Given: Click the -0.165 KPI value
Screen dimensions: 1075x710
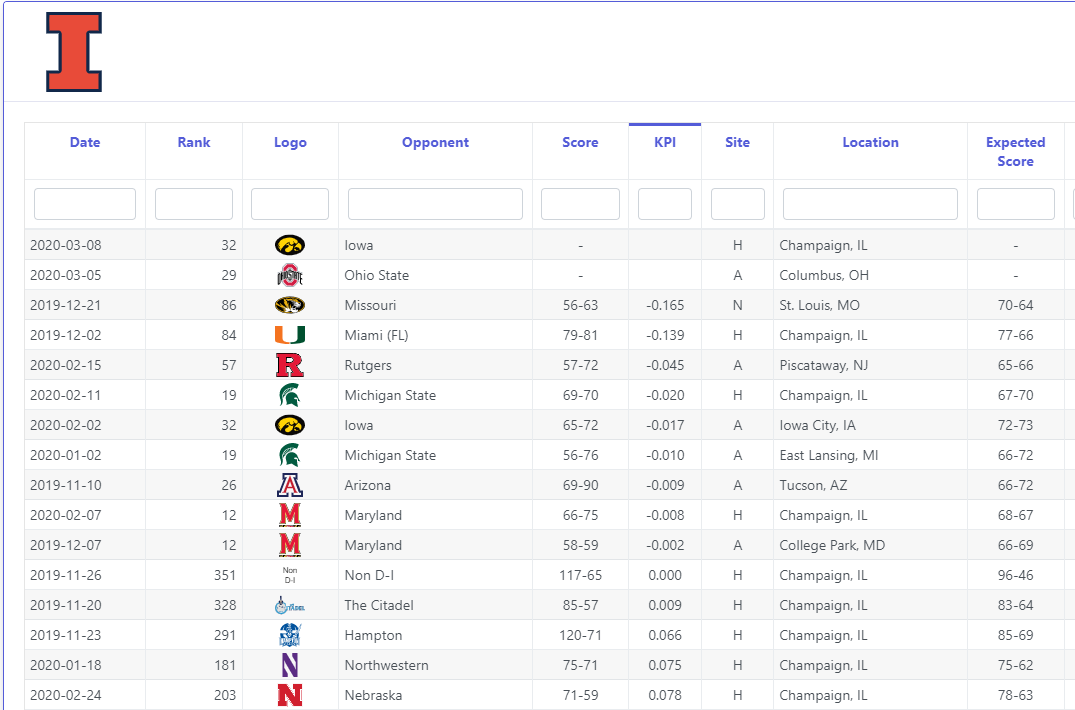Looking at the screenshot, I should (x=665, y=305).
